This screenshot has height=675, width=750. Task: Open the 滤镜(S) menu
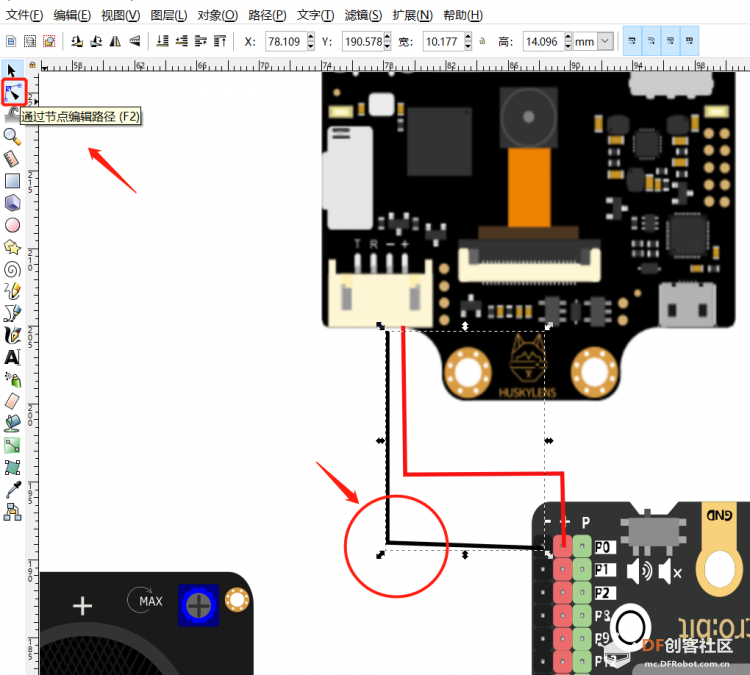[364, 15]
